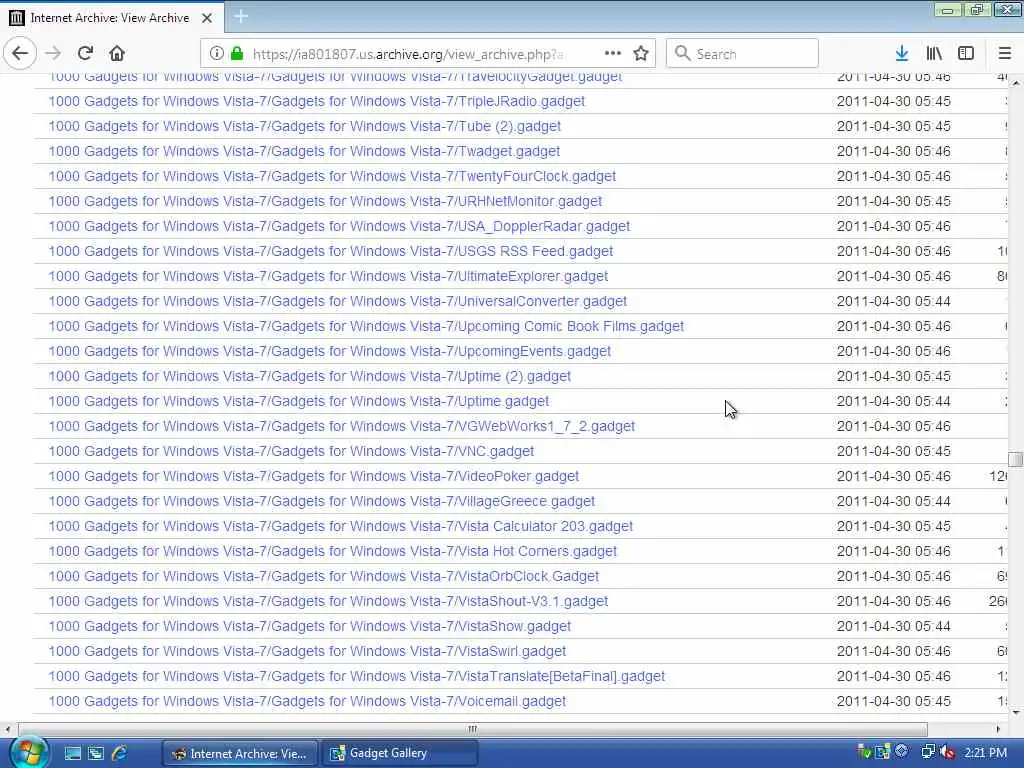
Task: Open VistaOrbClock.Gadget link
Action: click(x=323, y=576)
